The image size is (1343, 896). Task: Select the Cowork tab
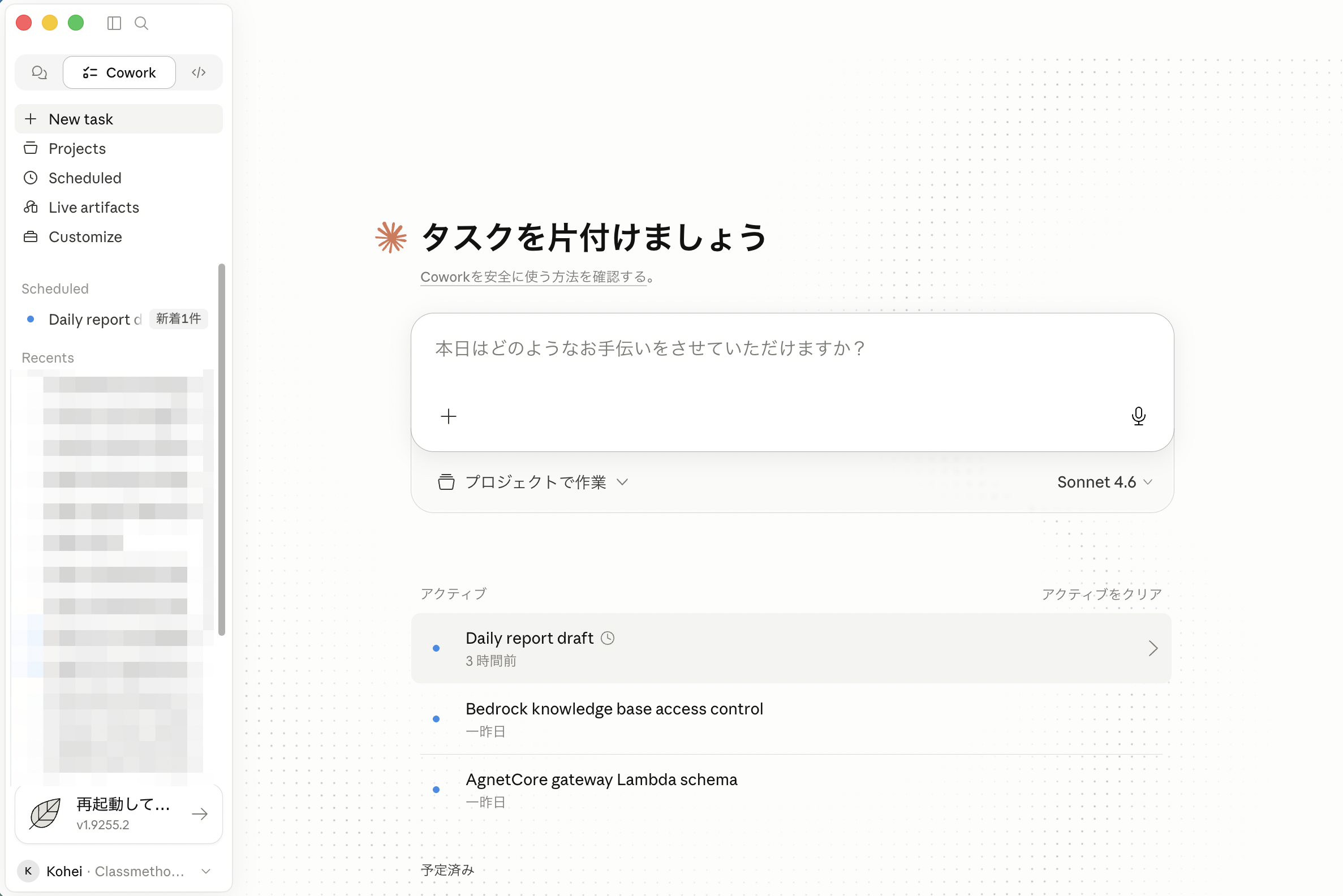pyautogui.click(x=119, y=72)
